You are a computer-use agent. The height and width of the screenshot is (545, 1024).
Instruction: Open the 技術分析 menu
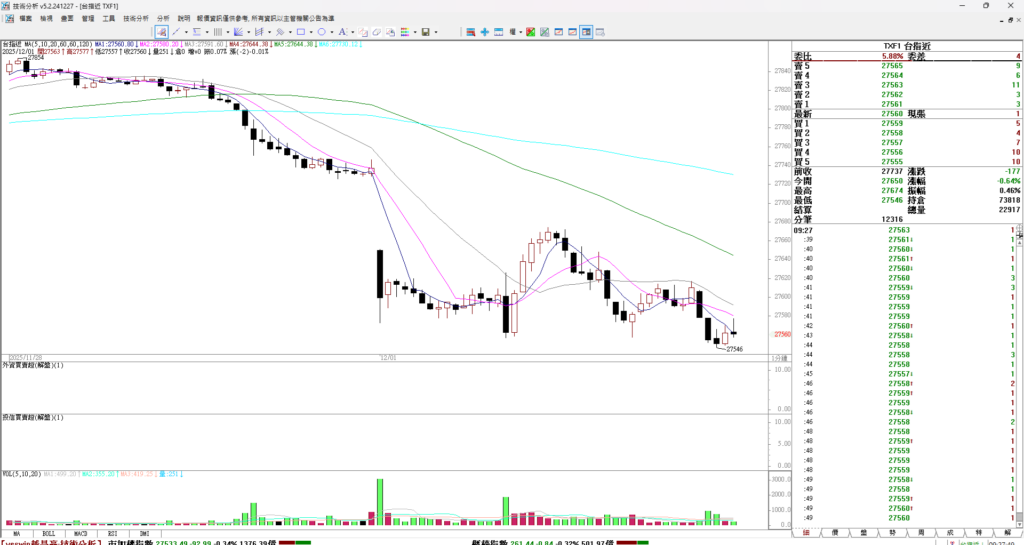[136, 18]
